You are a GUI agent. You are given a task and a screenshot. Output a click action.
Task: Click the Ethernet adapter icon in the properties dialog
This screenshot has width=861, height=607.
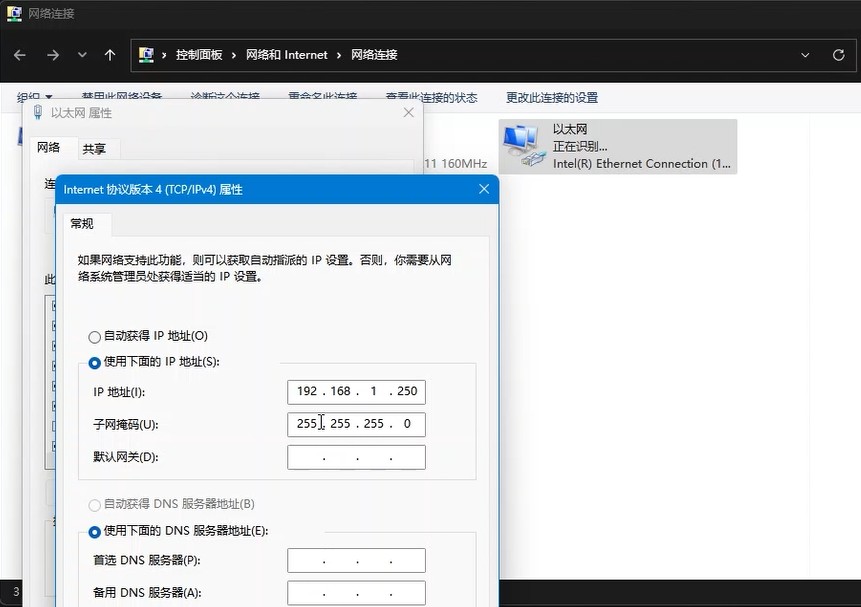click(38, 113)
